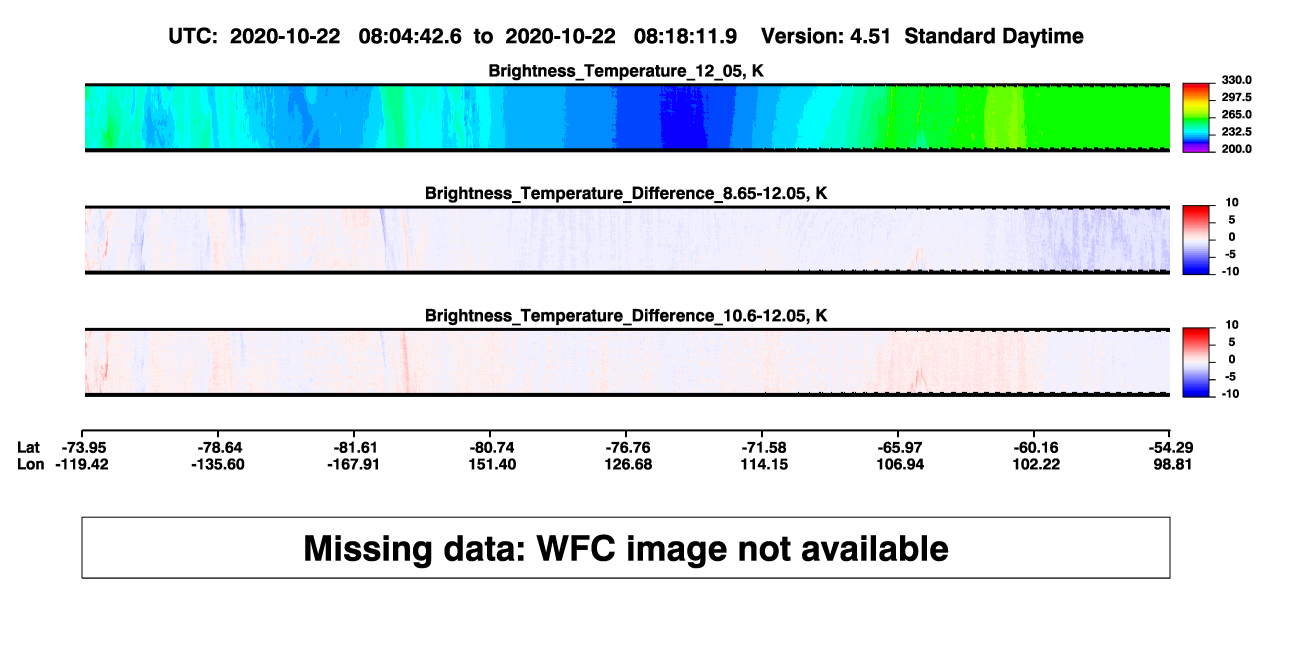This screenshot has width=1300, height=667.
Task: Click latitude value -71.58
Action: click(x=763, y=447)
